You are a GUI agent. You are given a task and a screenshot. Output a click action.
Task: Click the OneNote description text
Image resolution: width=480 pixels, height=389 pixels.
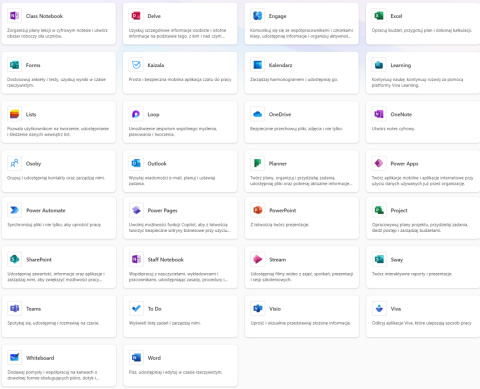[393, 129]
